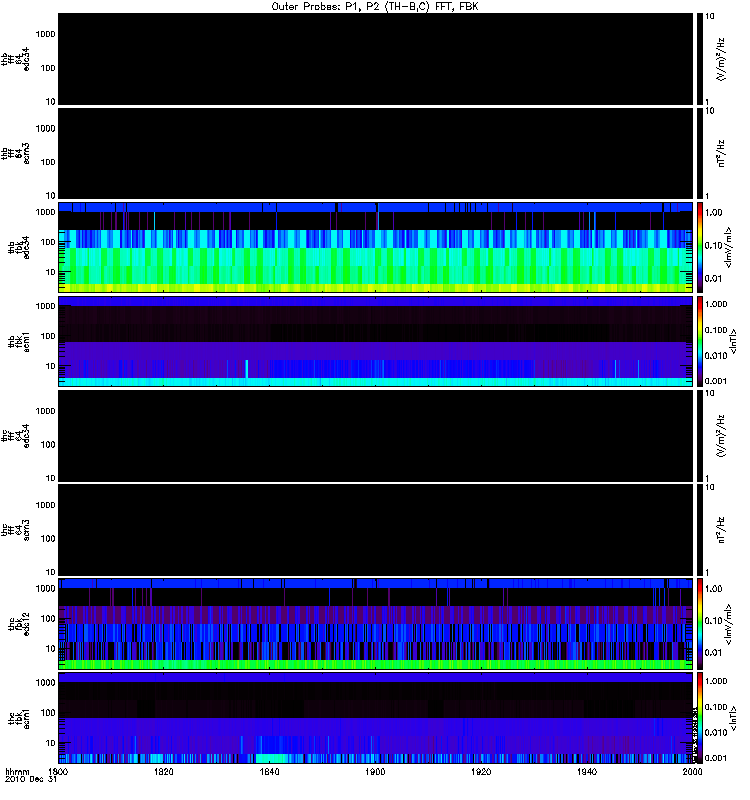This screenshot has width=750, height=800.
Task: Click the '(V/m)²/Hz' unit label of thc edc34
Action: click(721, 436)
